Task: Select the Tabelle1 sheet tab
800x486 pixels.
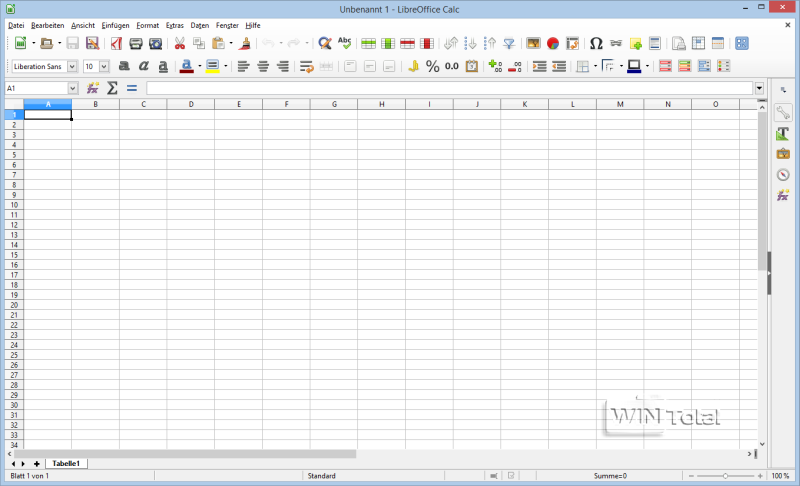Action: pos(66,464)
